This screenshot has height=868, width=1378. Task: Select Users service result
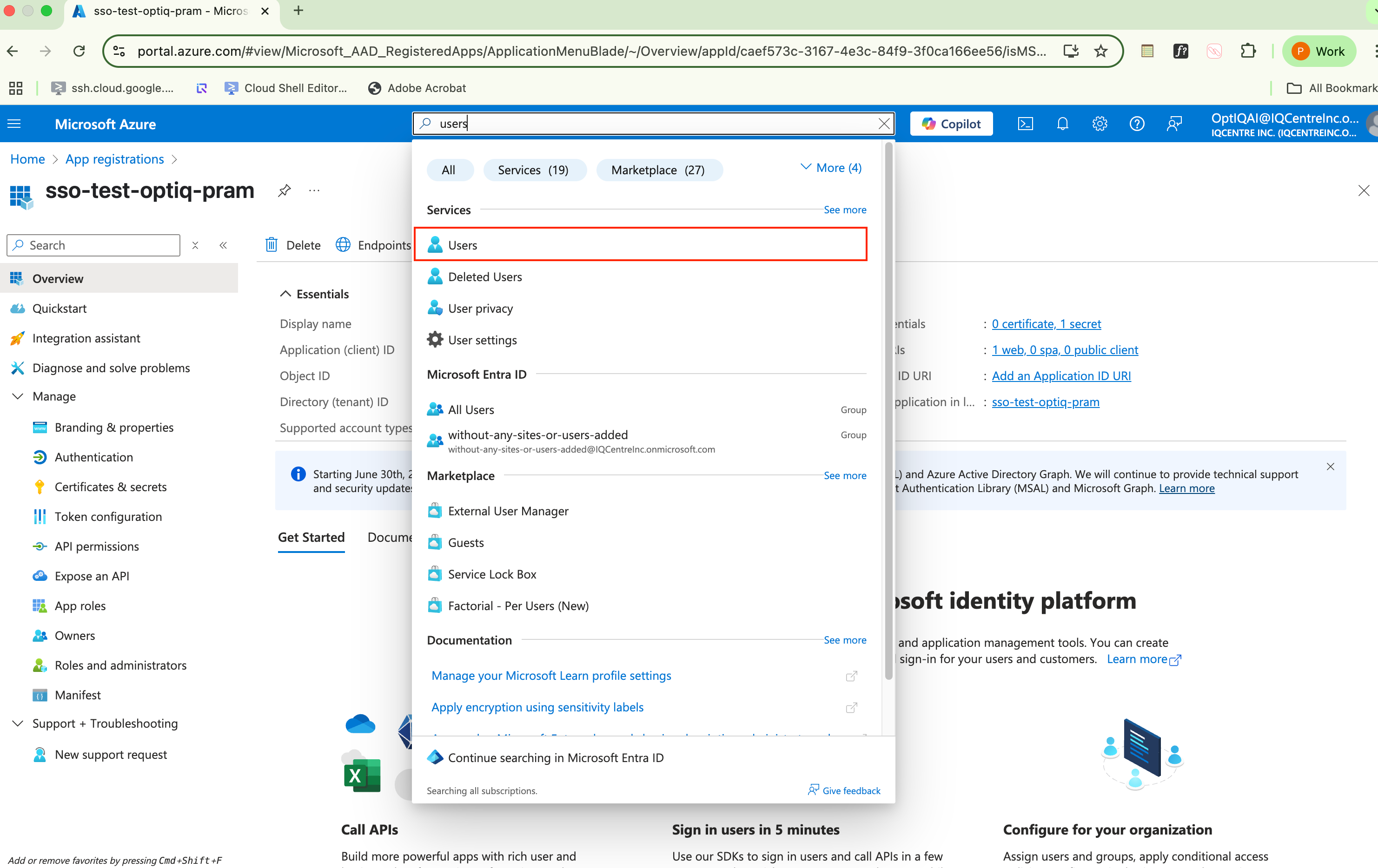pyautogui.click(x=640, y=245)
